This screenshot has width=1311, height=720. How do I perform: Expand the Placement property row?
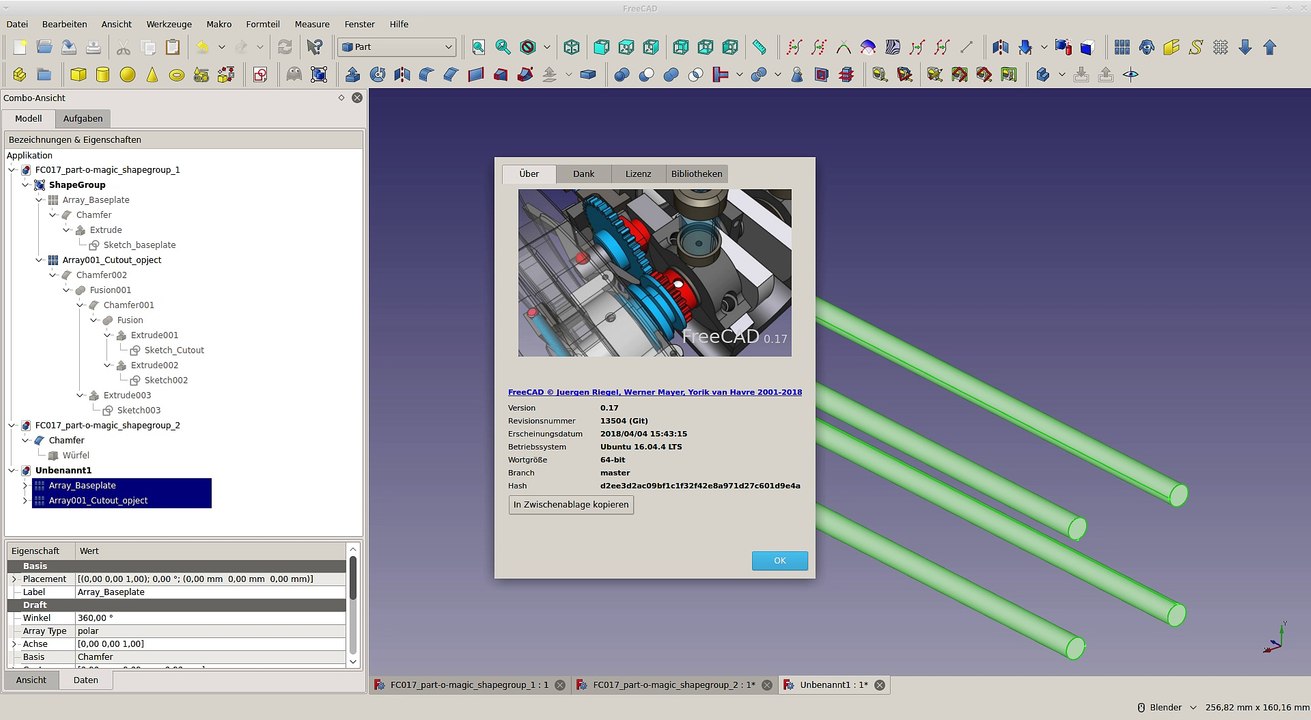[x=14, y=579]
